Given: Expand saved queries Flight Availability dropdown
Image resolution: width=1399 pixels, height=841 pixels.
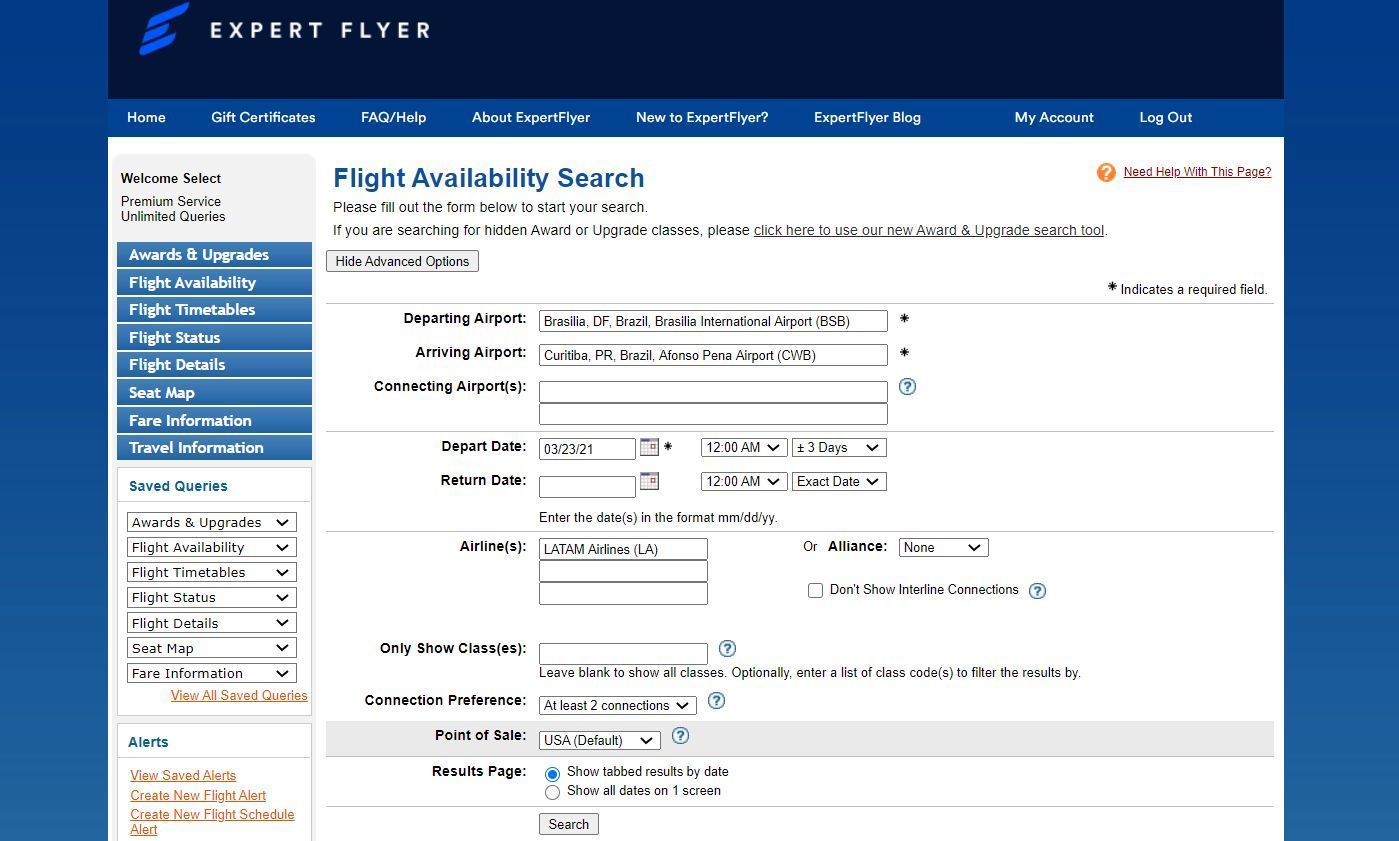Looking at the screenshot, I should click(212, 547).
